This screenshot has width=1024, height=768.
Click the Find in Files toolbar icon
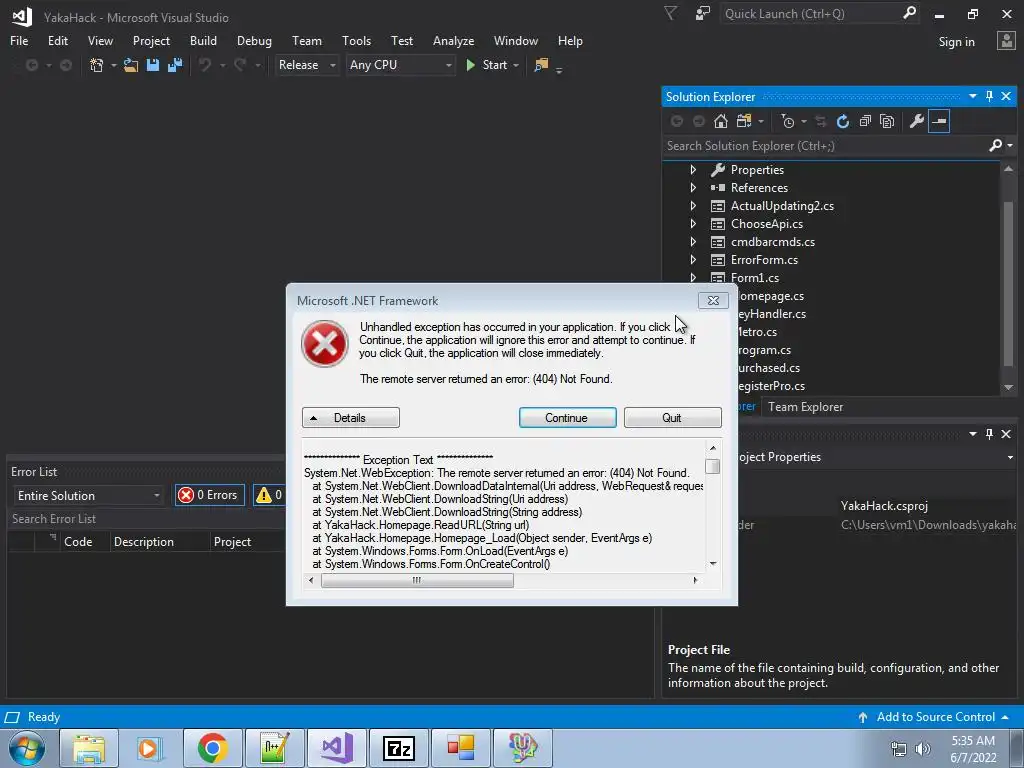coord(541,65)
